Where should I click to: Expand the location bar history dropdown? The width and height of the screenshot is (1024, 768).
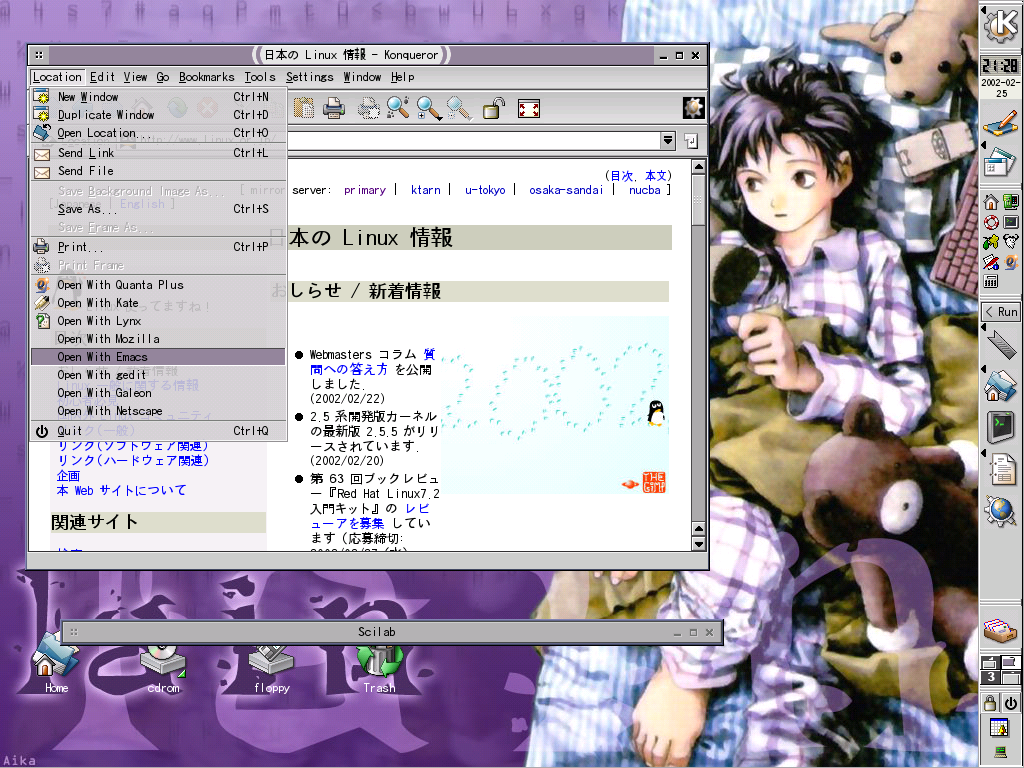(x=667, y=140)
